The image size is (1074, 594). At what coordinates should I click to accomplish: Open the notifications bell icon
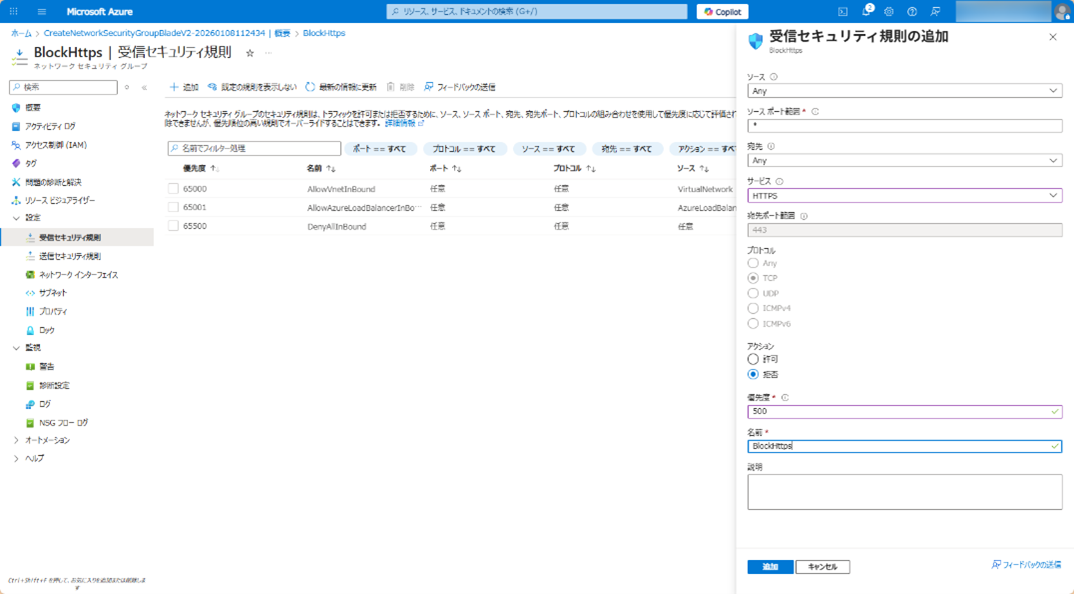(866, 12)
